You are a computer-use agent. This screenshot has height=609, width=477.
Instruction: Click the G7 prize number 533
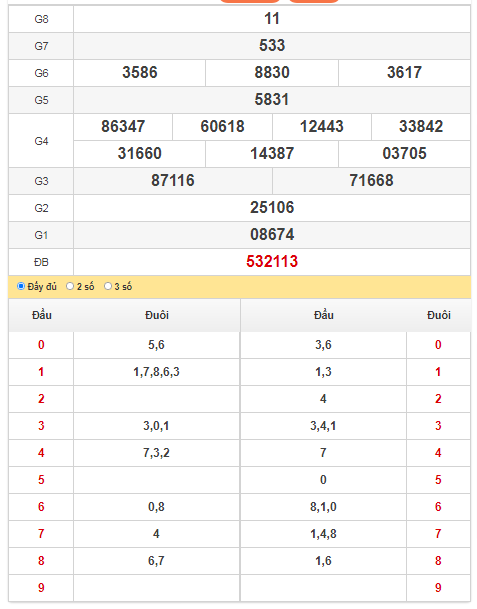[x=272, y=45]
